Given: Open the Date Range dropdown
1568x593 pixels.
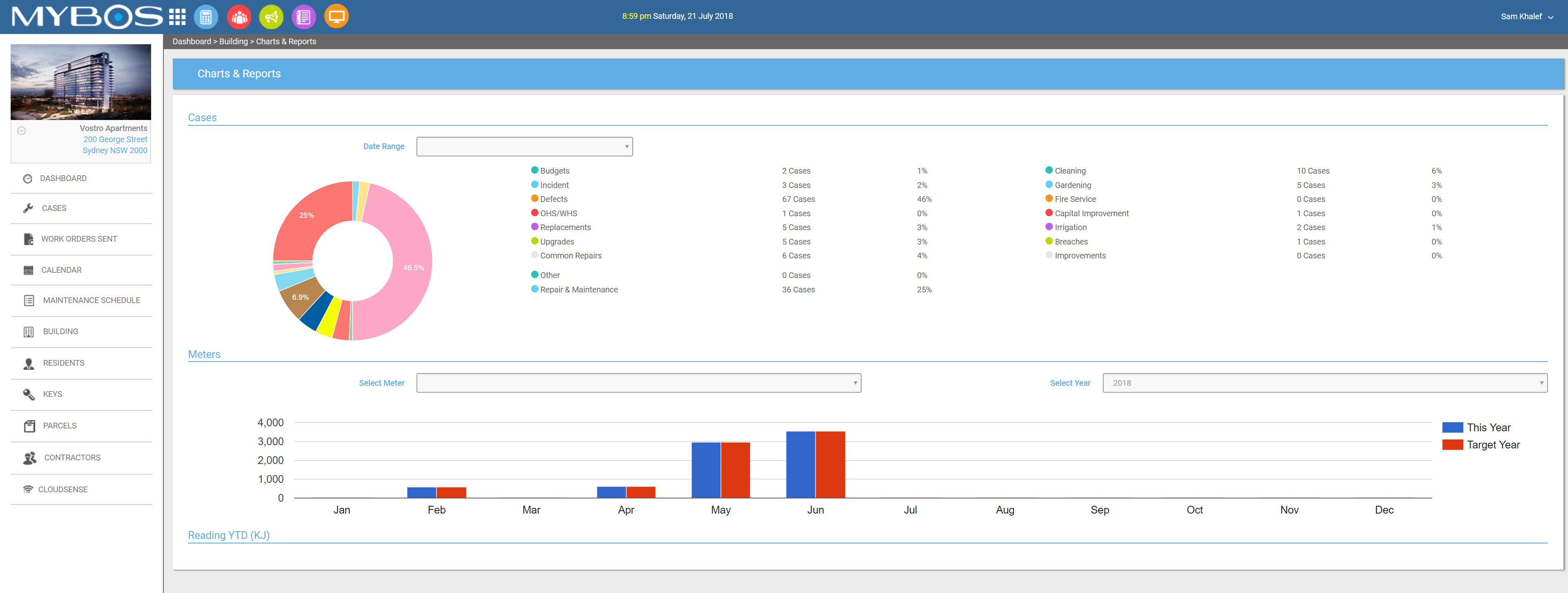Looking at the screenshot, I should [x=524, y=147].
